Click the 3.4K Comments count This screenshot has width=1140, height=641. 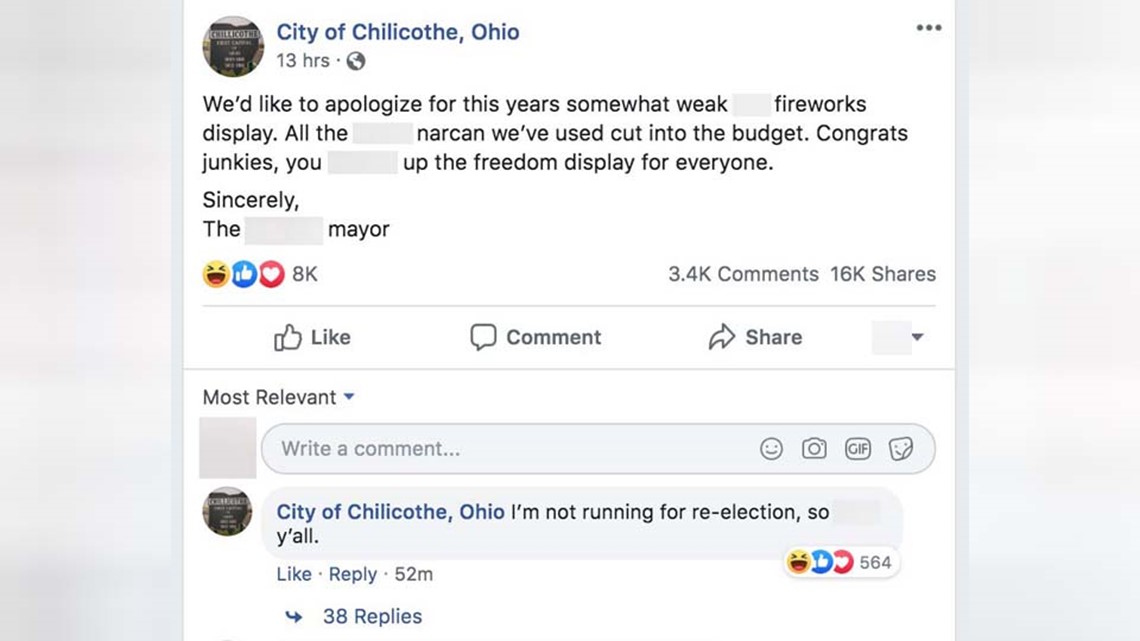pyautogui.click(x=743, y=274)
